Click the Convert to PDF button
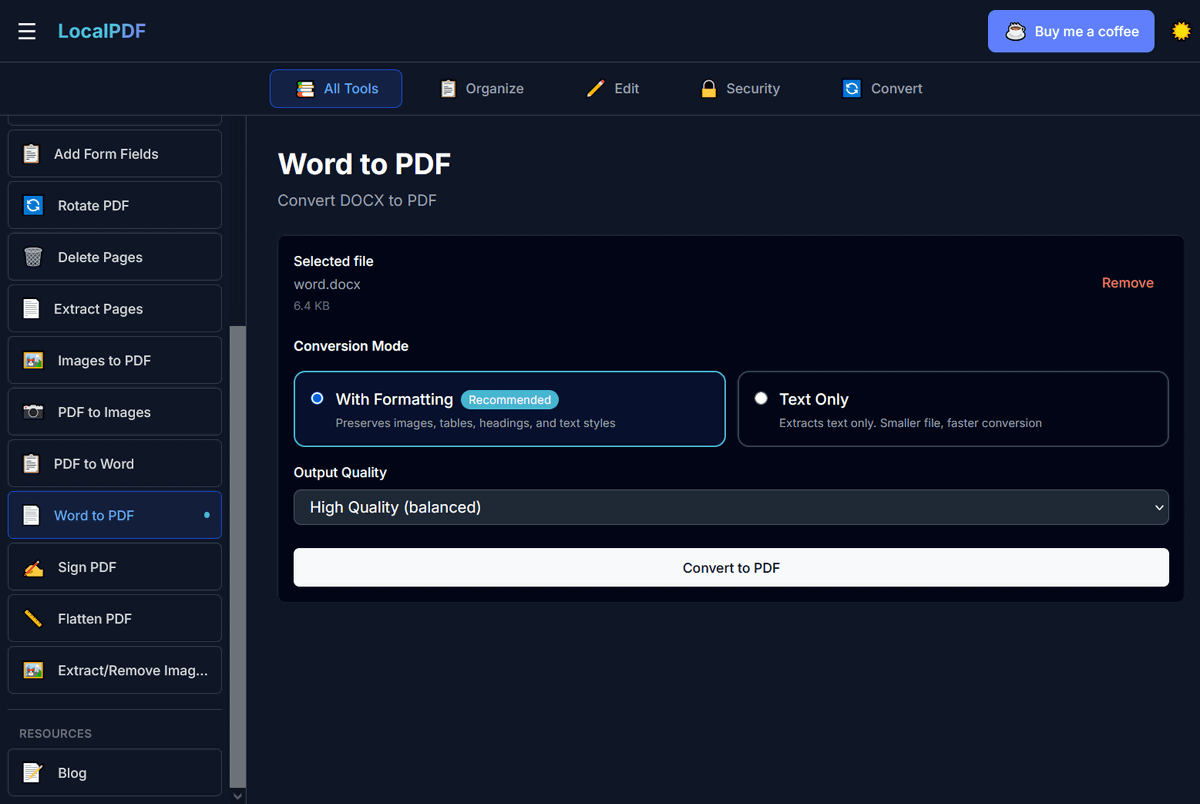 tap(730, 568)
